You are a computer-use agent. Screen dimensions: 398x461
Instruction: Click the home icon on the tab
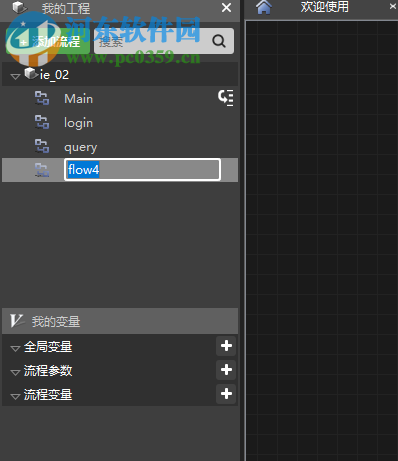(264, 7)
